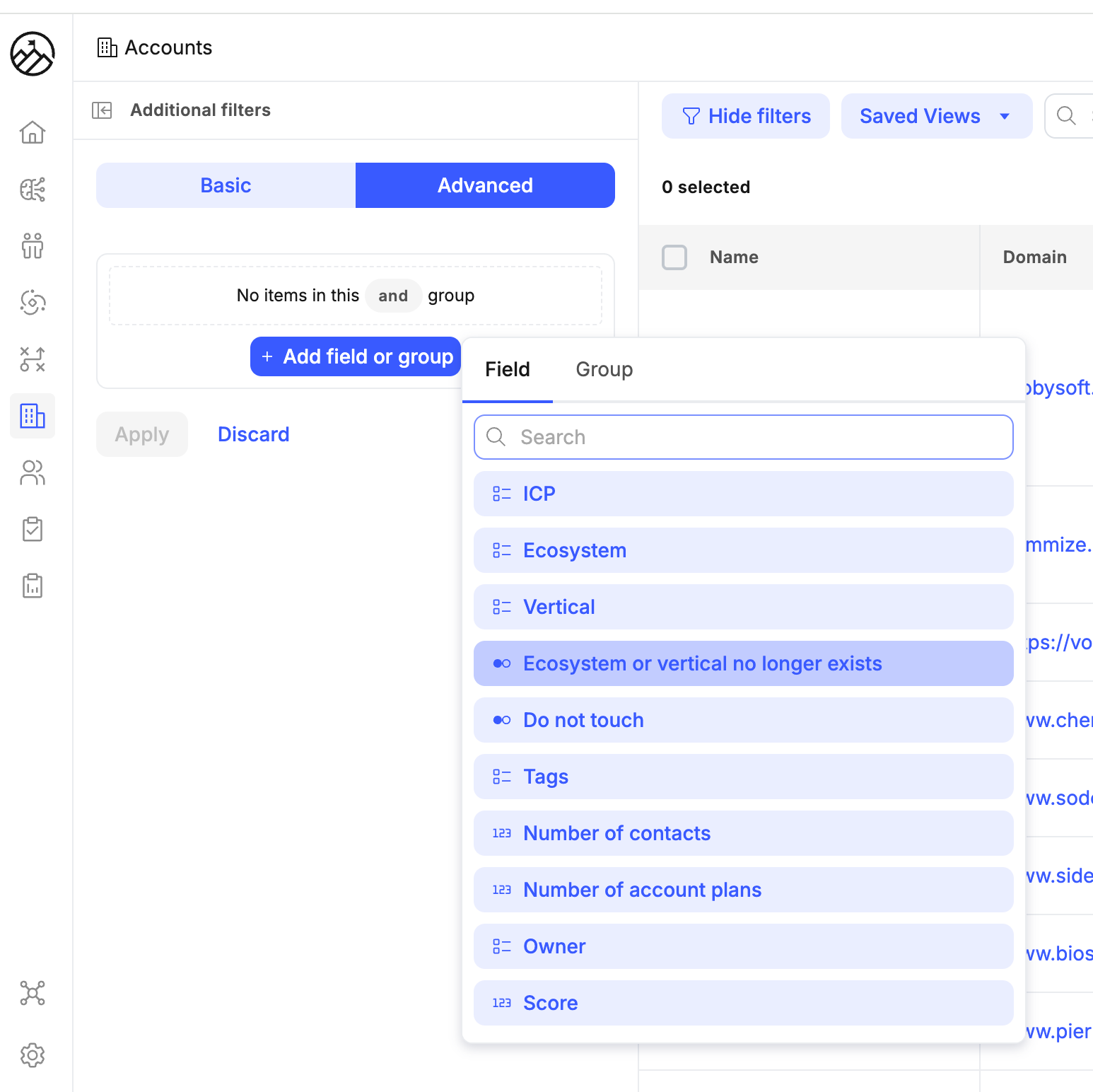The width and height of the screenshot is (1093, 1092).
Task: Select the Field tab
Action: pos(507,369)
